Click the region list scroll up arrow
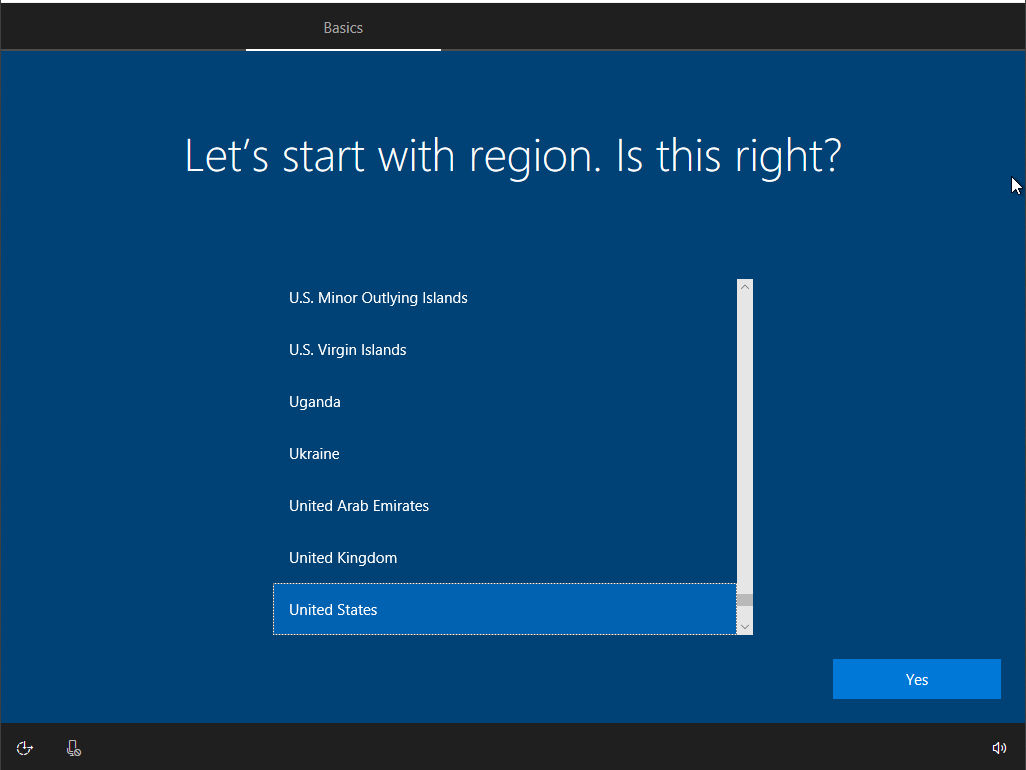 [745, 287]
